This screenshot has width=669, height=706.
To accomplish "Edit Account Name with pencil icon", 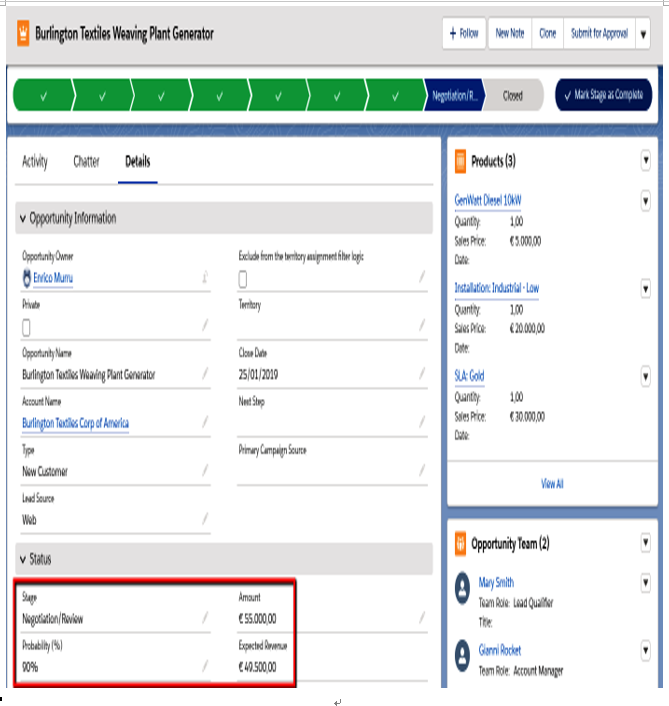I will pyautogui.click(x=205, y=422).
